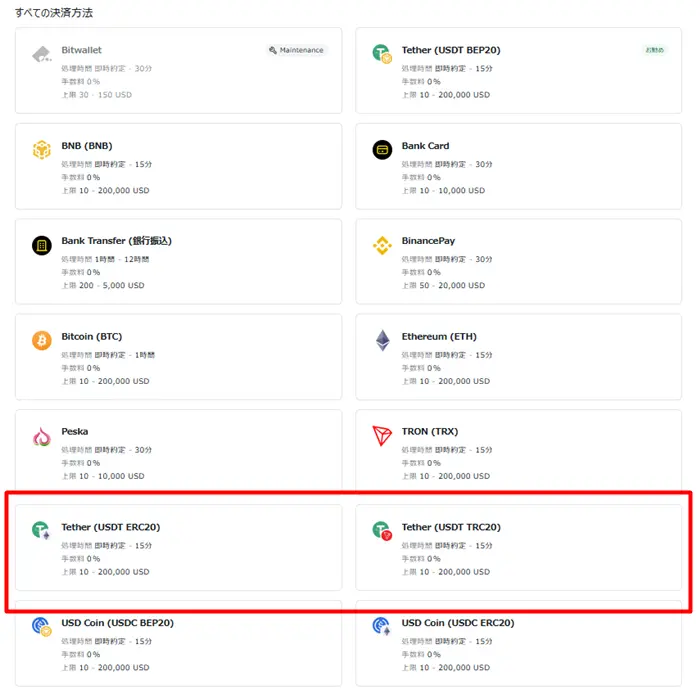Image resolution: width=700 pixels, height=698 pixels.
Task: Click the red TRON triangle icon
Action: click(382, 436)
